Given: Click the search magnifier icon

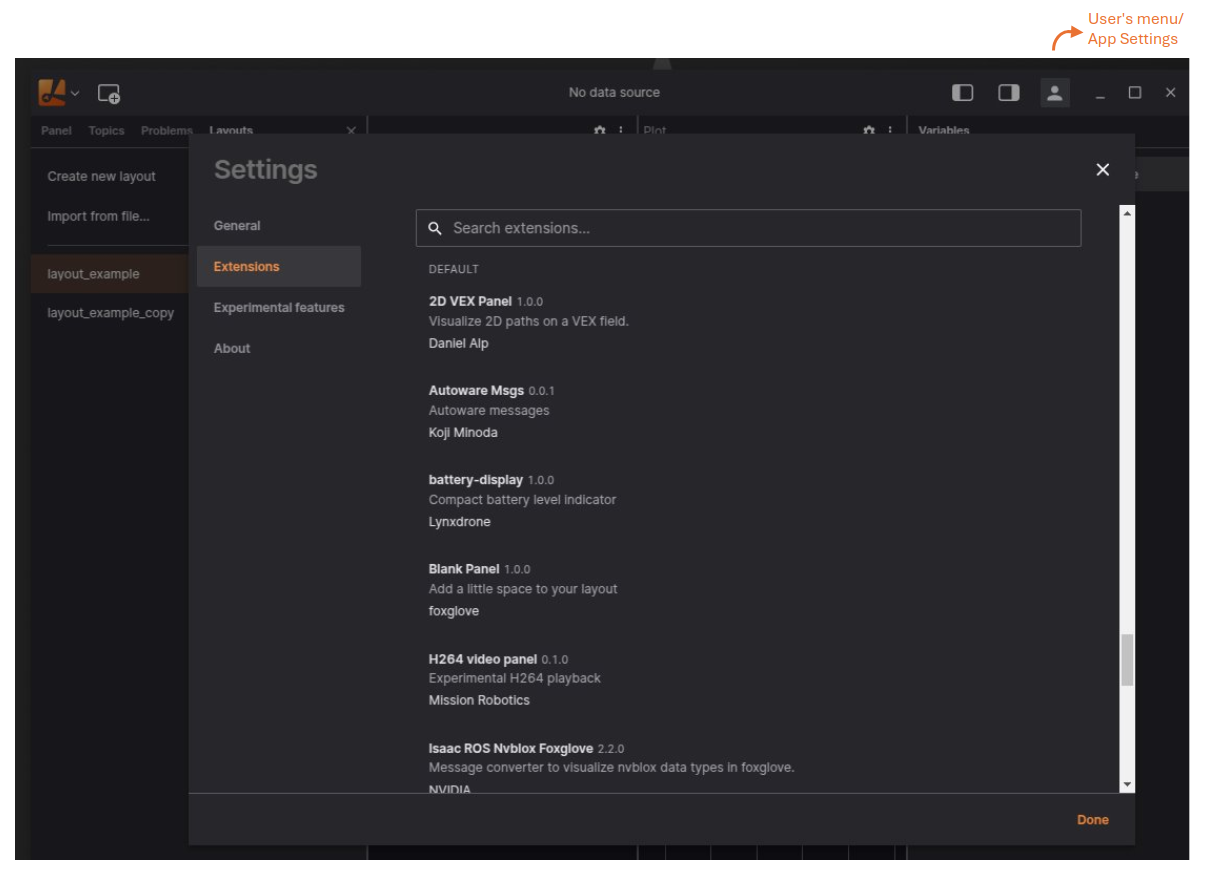Looking at the screenshot, I should (x=435, y=228).
